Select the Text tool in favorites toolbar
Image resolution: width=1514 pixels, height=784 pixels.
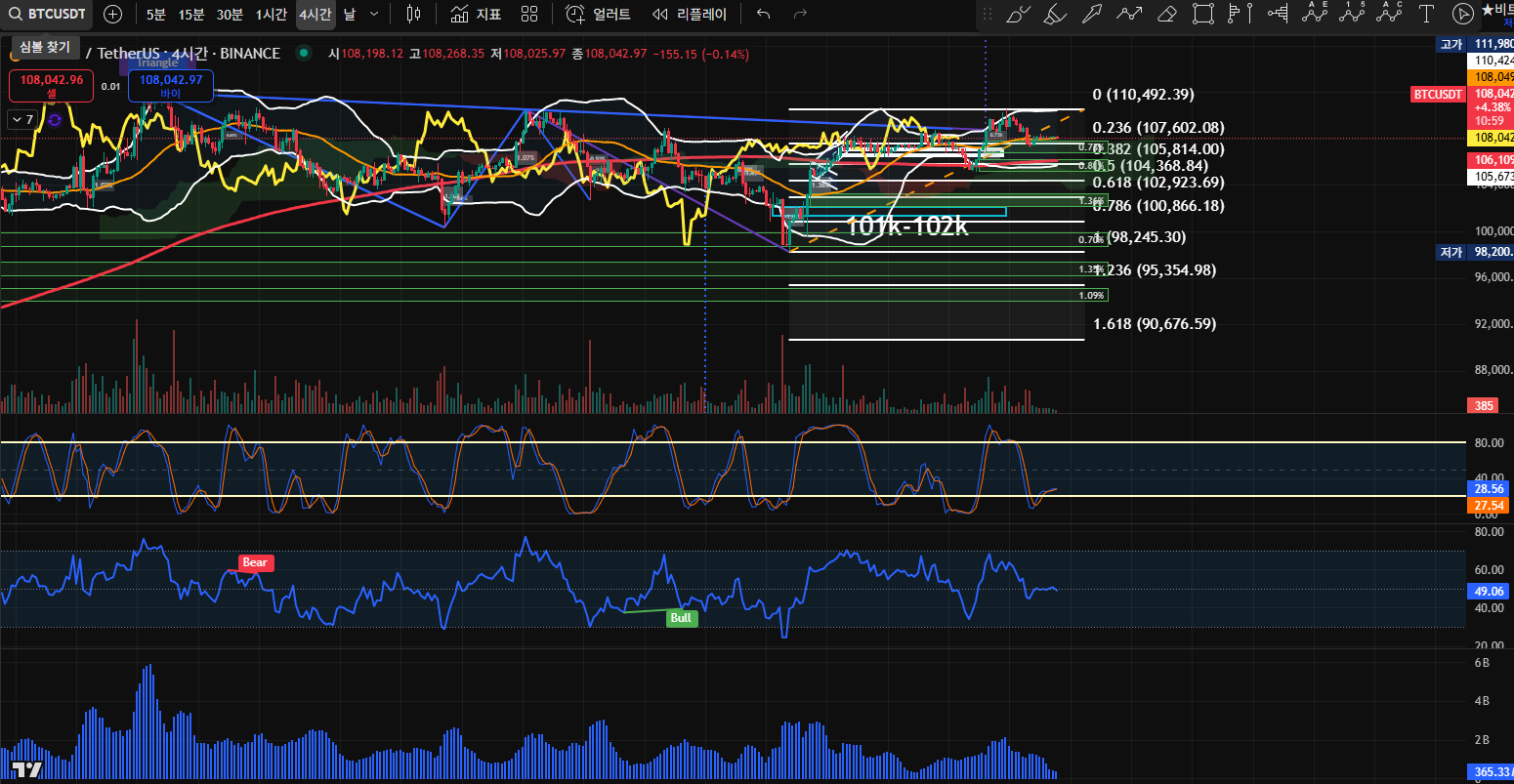[x=1426, y=14]
